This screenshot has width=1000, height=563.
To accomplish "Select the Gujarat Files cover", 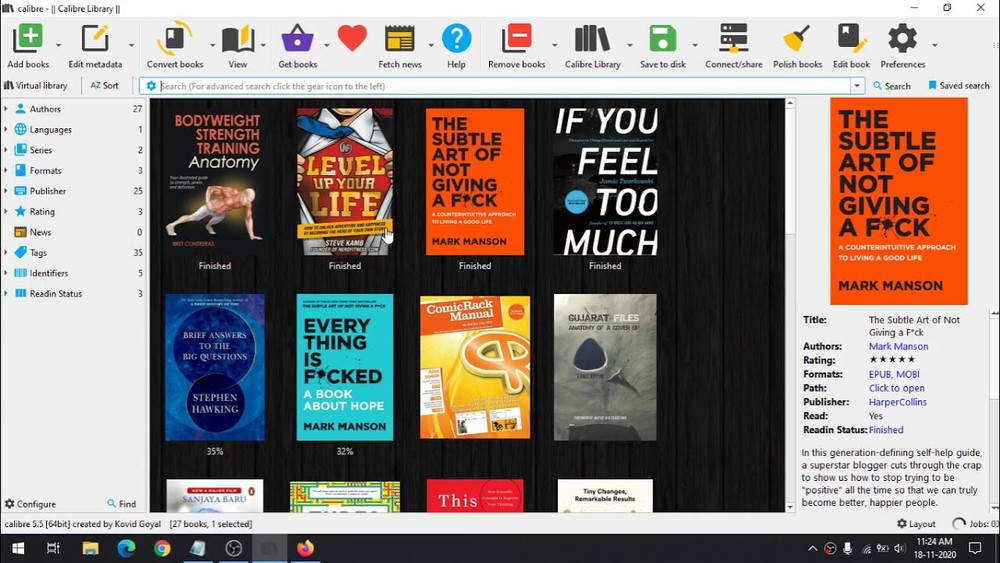I will point(605,367).
